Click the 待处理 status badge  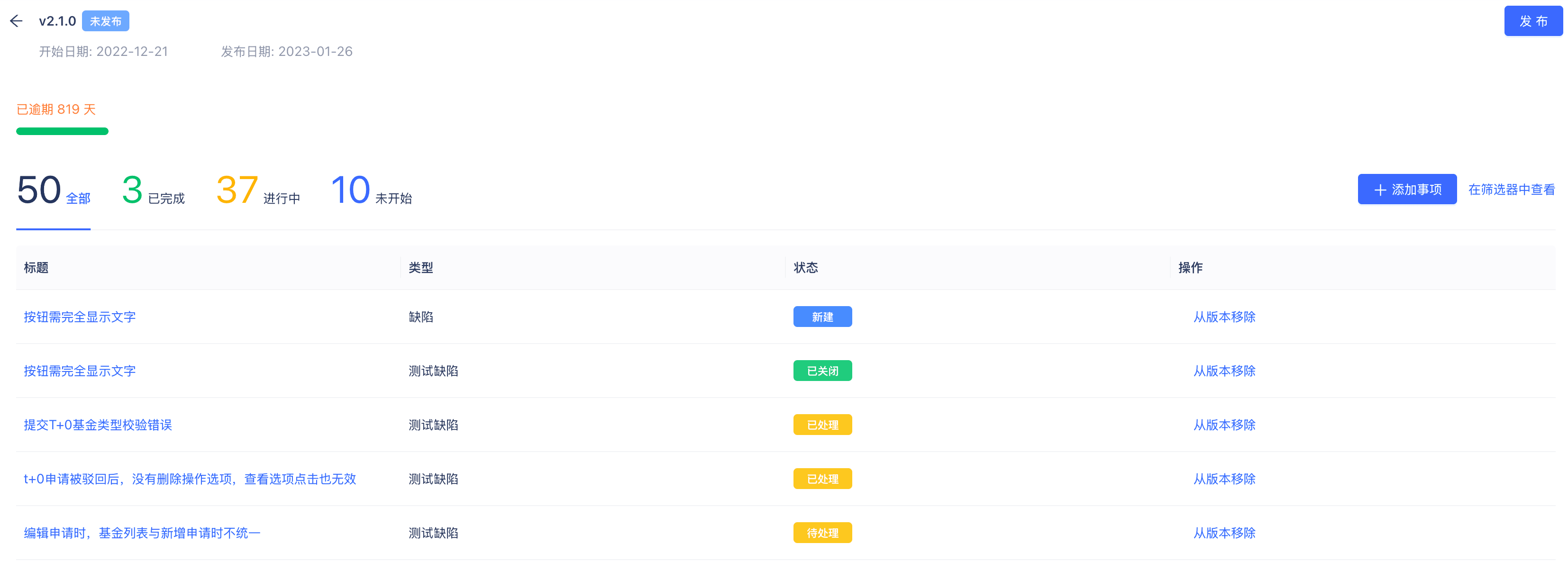click(822, 534)
